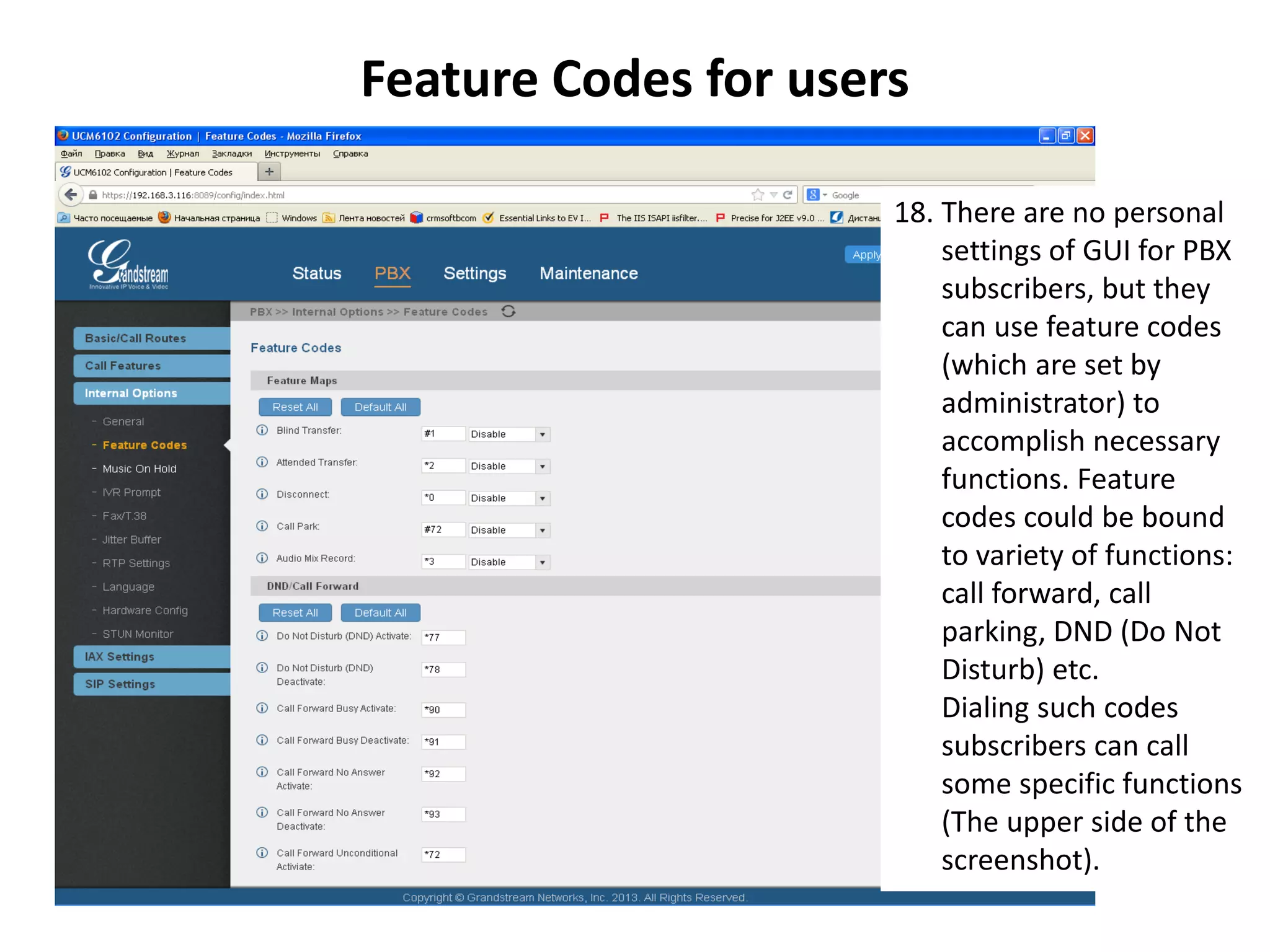Screen dimensions: 1270x952
Task: Select Hardware Config in sidebar
Action: pyautogui.click(x=145, y=610)
